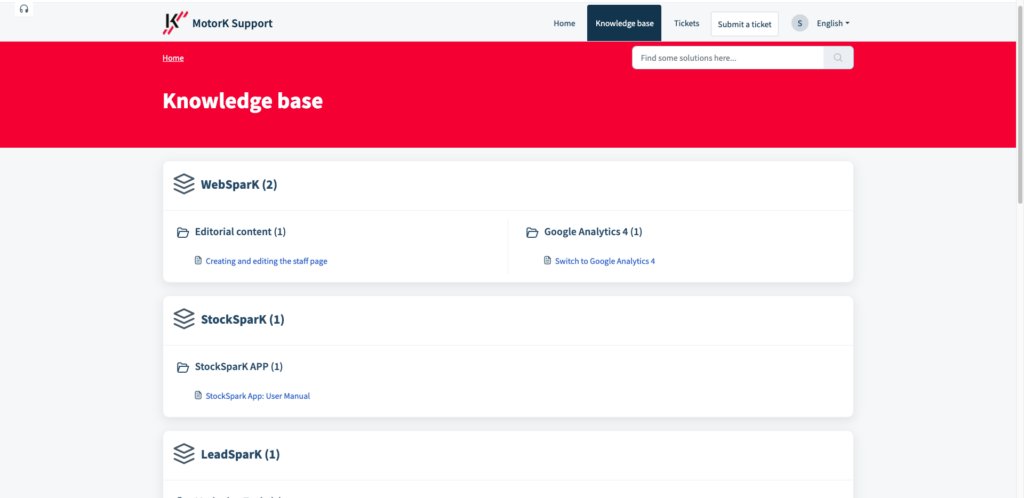This screenshot has width=1024, height=498.
Task: Click document icon beside StockSpark App: User Manual
Action: (x=199, y=395)
